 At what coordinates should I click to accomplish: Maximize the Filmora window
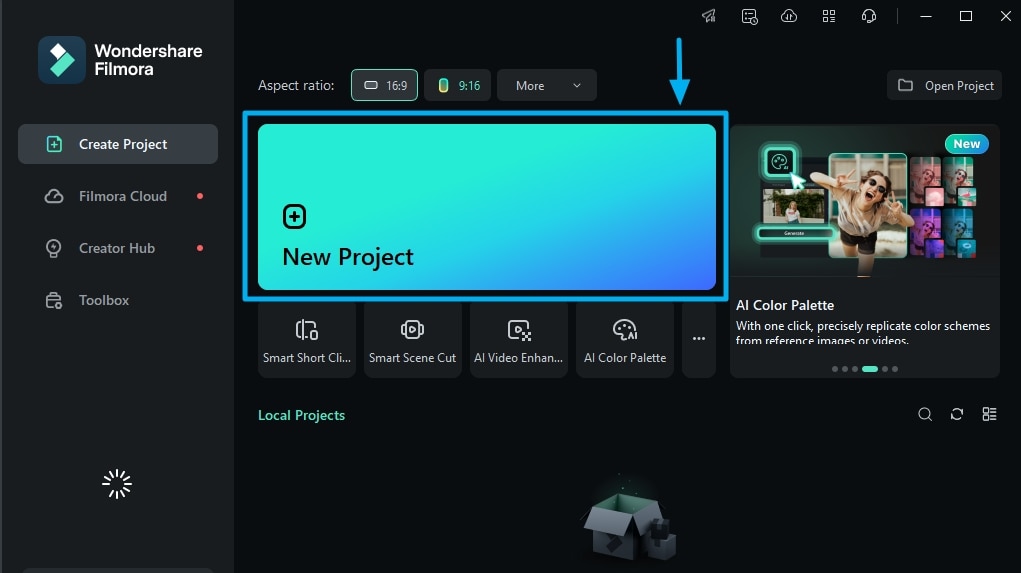[x=966, y=16]
